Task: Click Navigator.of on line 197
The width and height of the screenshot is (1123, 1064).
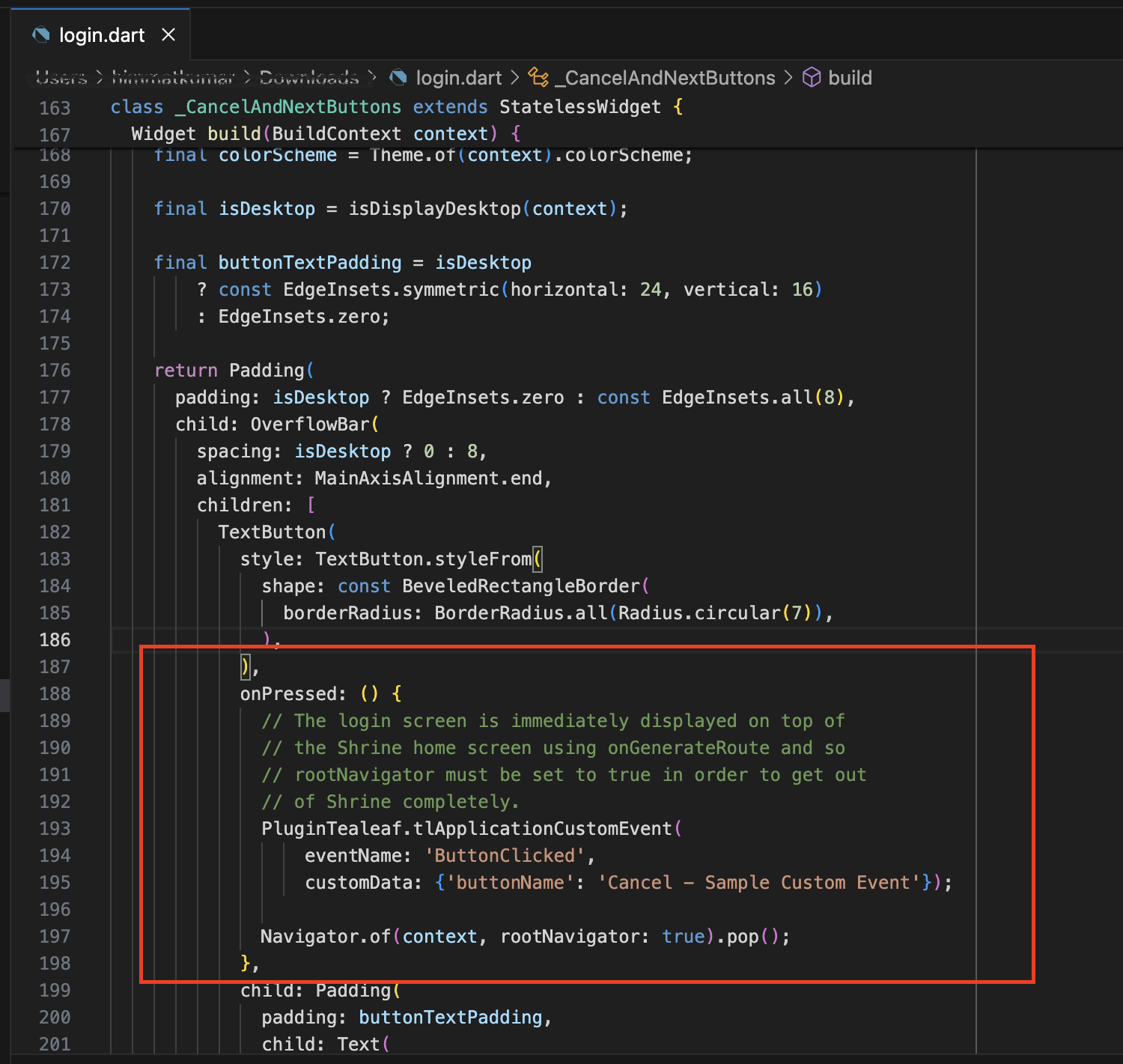Action: [325, 937]
